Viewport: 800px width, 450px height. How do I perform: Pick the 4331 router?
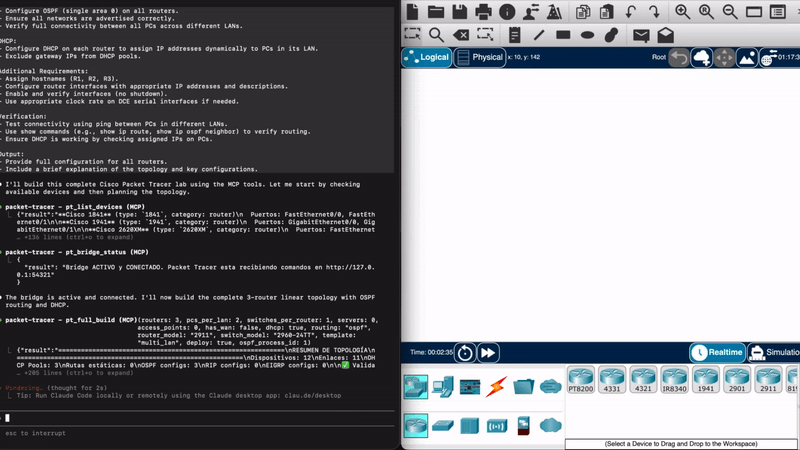[x=612, y=380]
